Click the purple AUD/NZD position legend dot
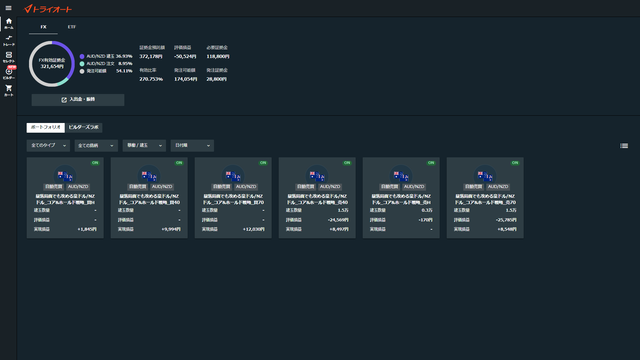Viewport: 640px width, 360px height. pyautogui.click(x=82, y=56)
